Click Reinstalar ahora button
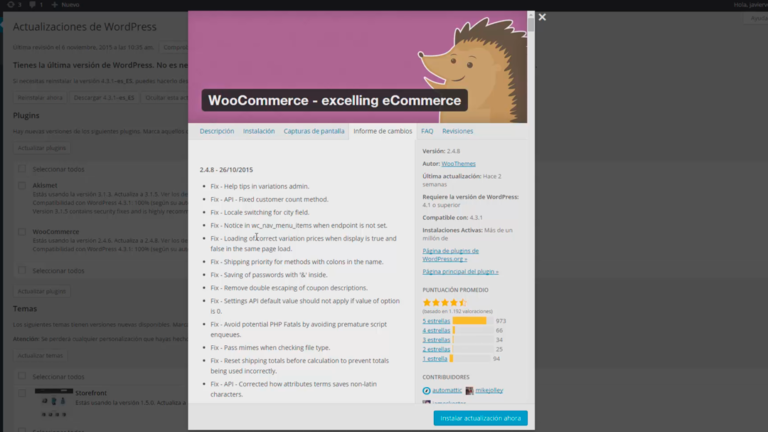Screen dimensions: 768x432 point(40,97)
